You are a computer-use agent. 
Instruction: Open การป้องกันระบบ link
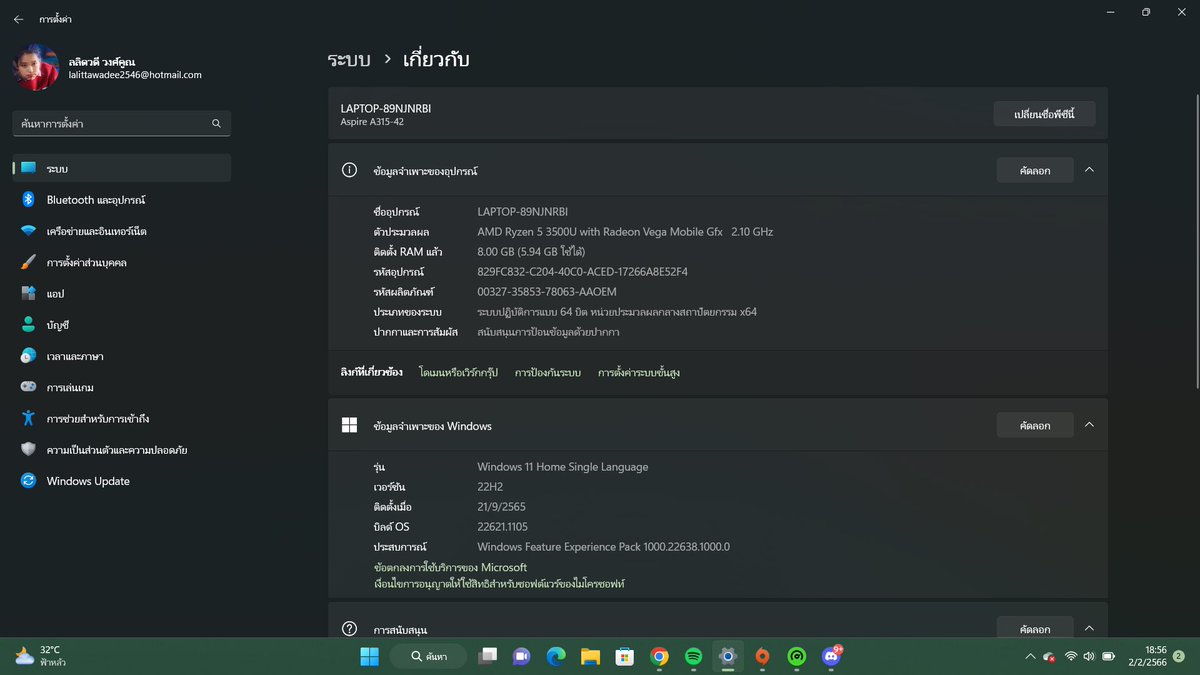point(547,372)
